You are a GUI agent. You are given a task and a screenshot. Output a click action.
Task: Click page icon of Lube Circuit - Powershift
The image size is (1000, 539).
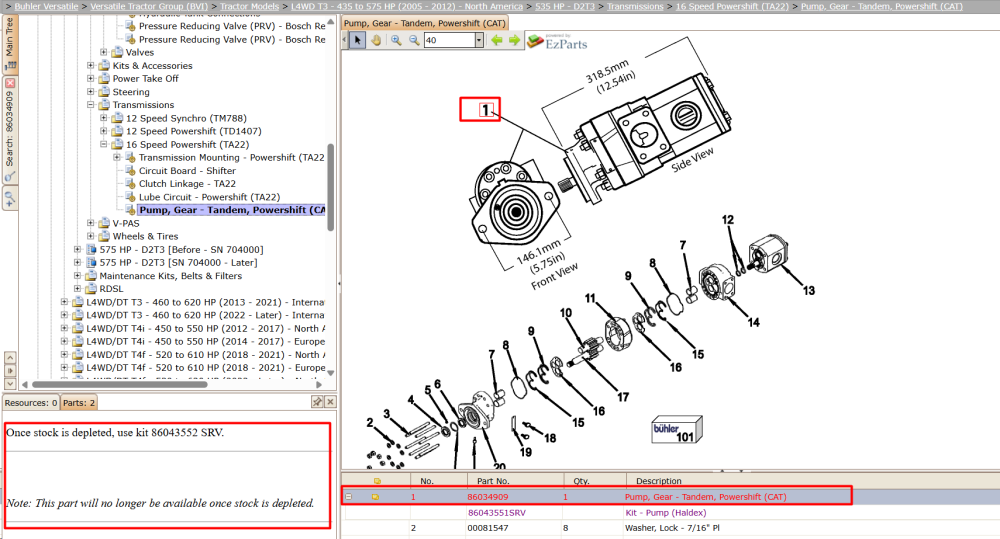(130, 197)
